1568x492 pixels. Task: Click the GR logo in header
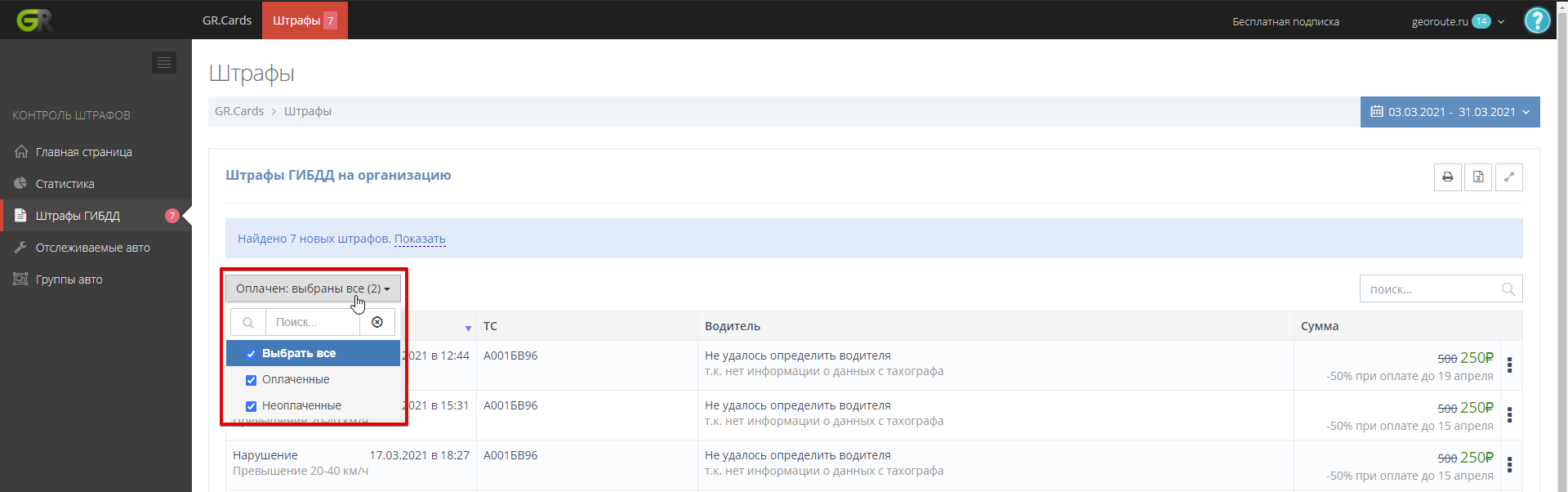coord(35,20)
